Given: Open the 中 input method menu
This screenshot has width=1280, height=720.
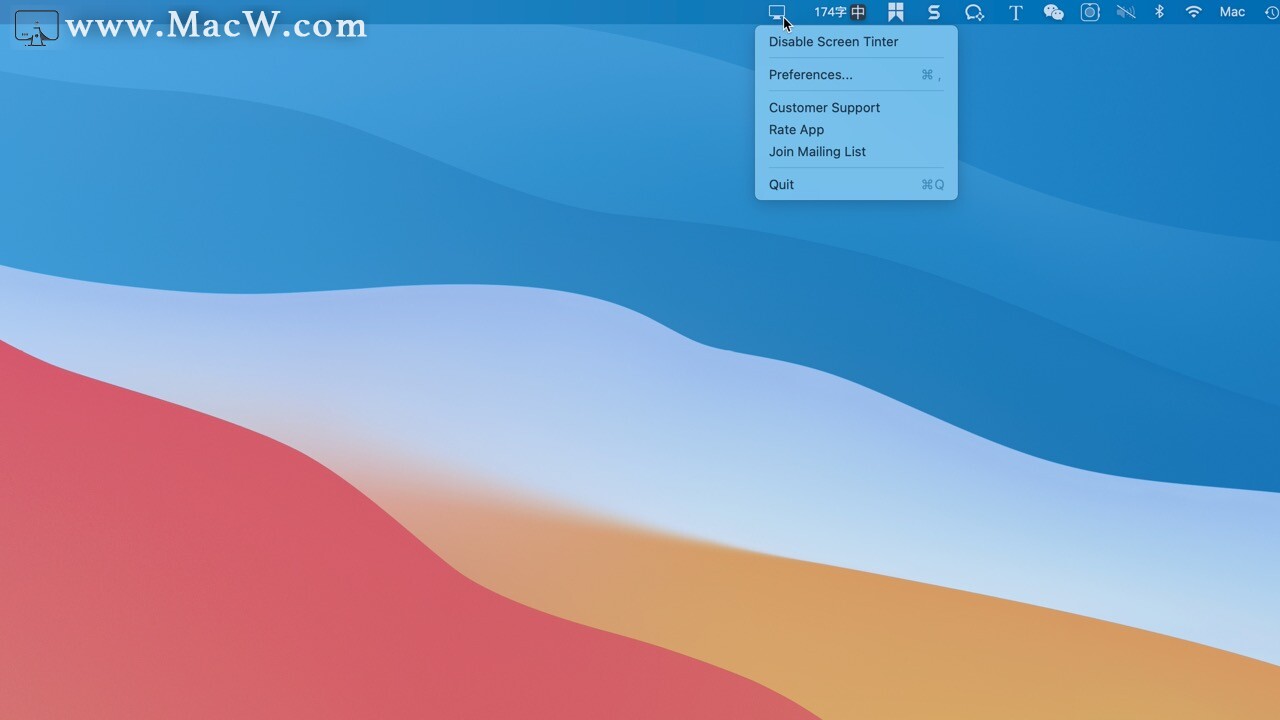Looking at the screenshot, I should point(857,12).
